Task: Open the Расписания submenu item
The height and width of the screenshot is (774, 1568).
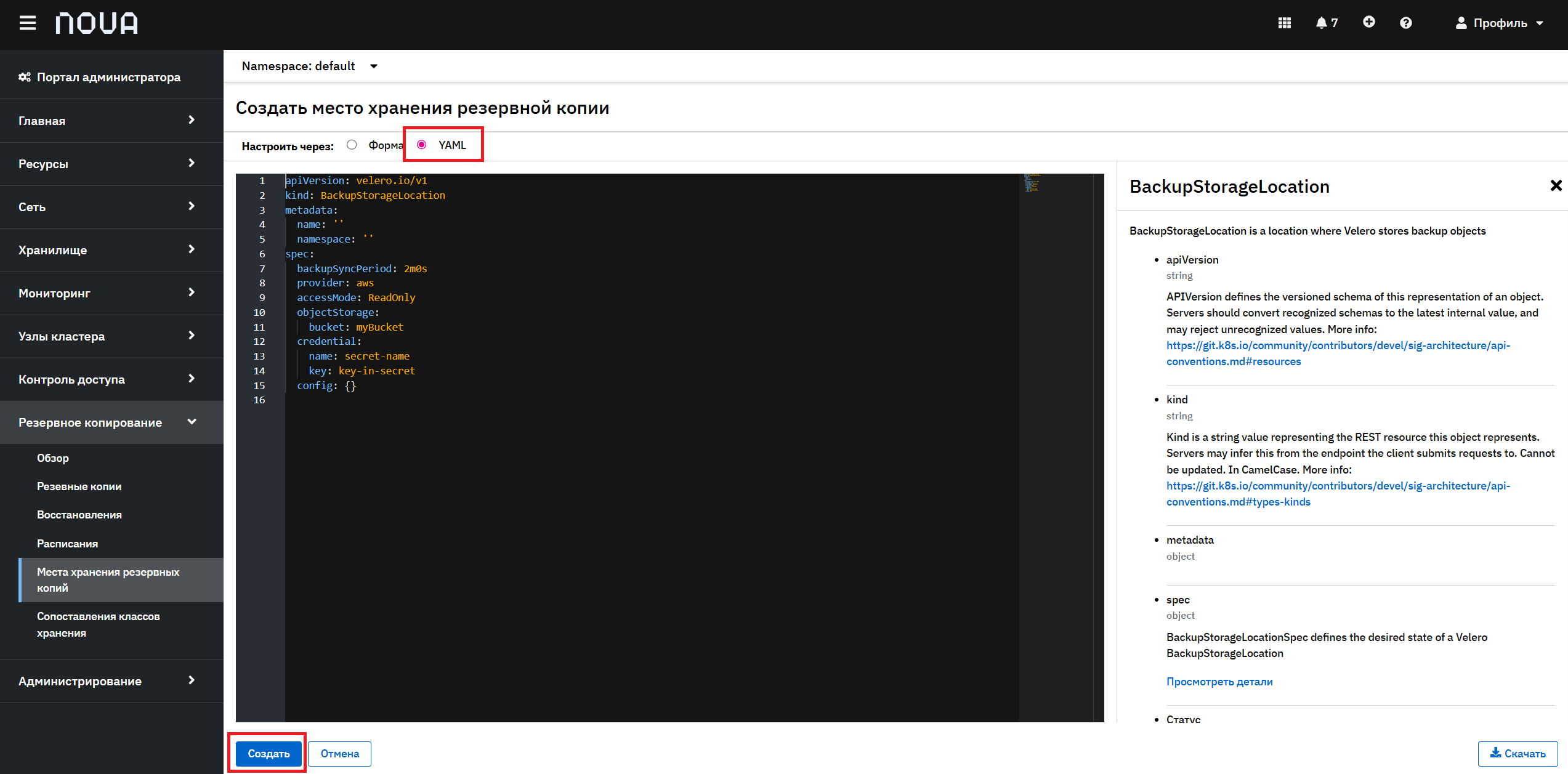Action: [68, 544]
